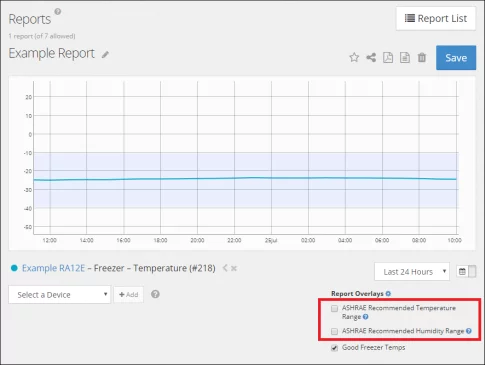Open the Report List
This screenshot has width=485, height=365.
coord(436,19)
